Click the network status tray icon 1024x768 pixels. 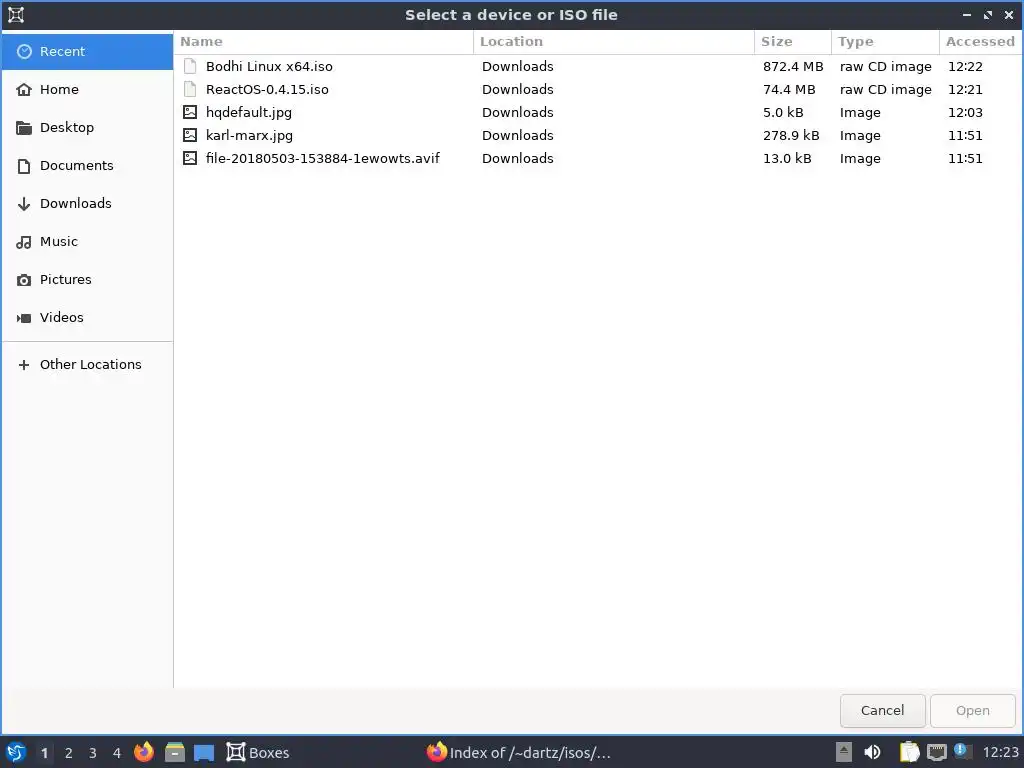(937, 752)
